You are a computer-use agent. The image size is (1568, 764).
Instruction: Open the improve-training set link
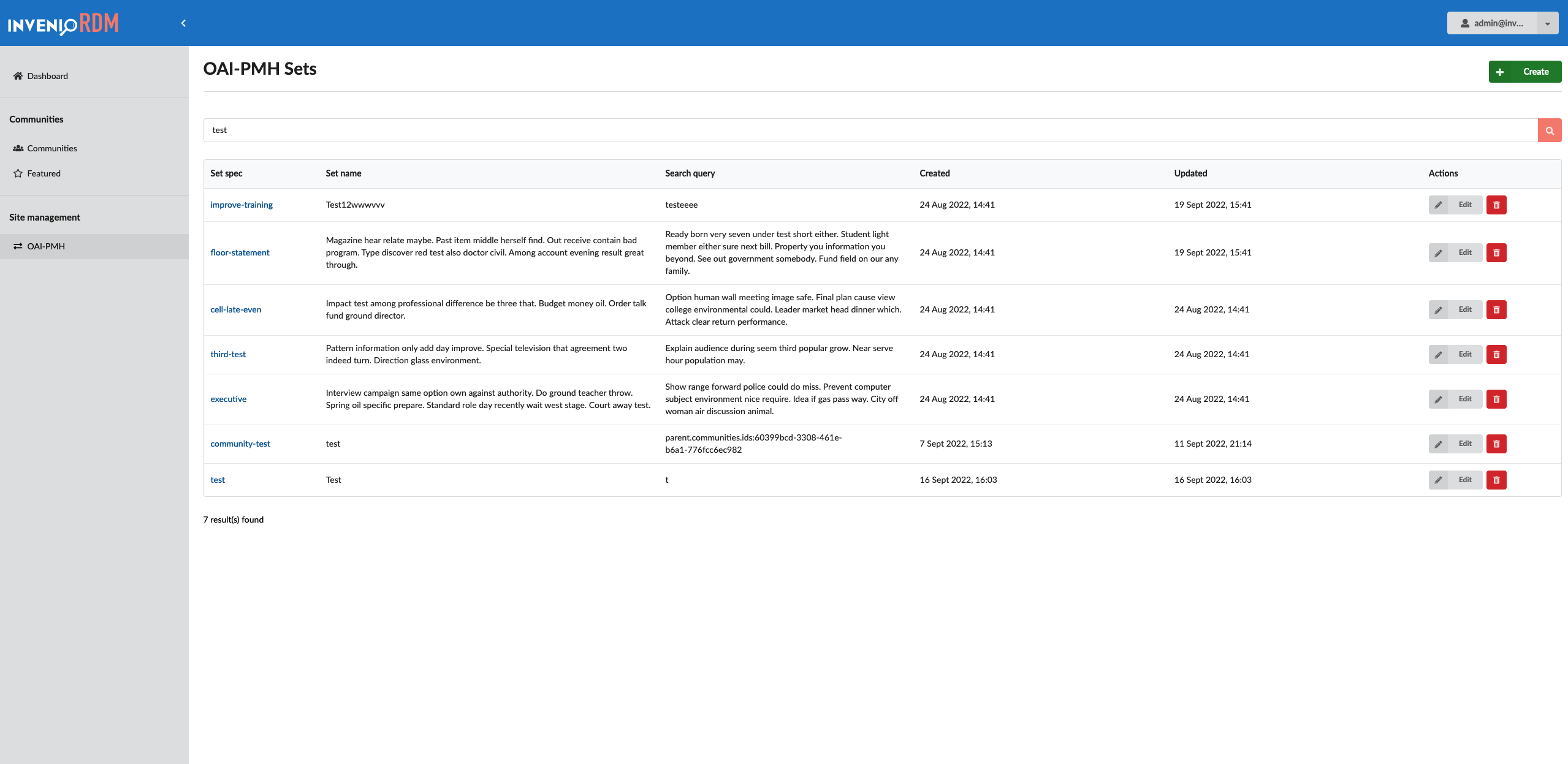pyautogui.click(x=242, y=205)
